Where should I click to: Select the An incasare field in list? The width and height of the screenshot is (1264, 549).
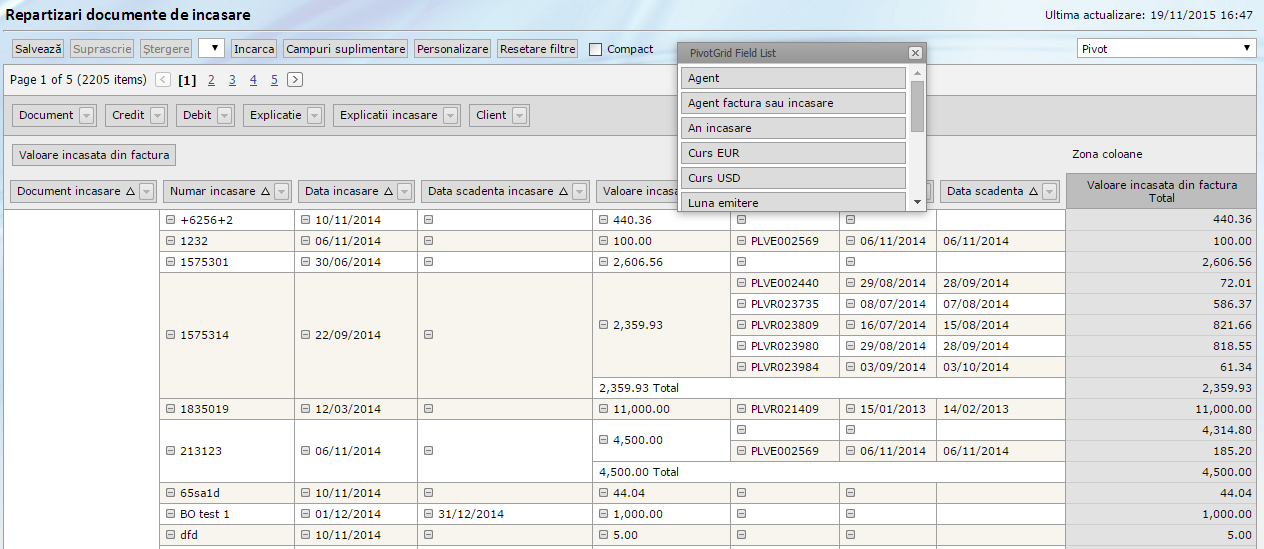(x=794, y=128)
